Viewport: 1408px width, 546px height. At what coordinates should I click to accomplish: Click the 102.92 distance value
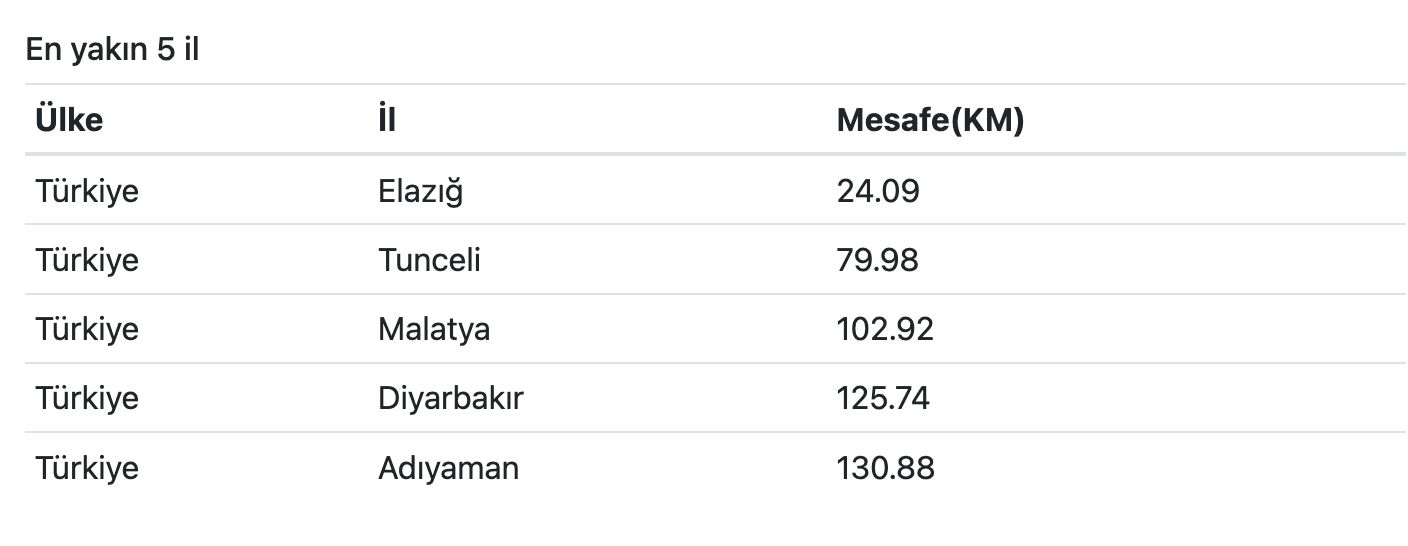(885, 329)
